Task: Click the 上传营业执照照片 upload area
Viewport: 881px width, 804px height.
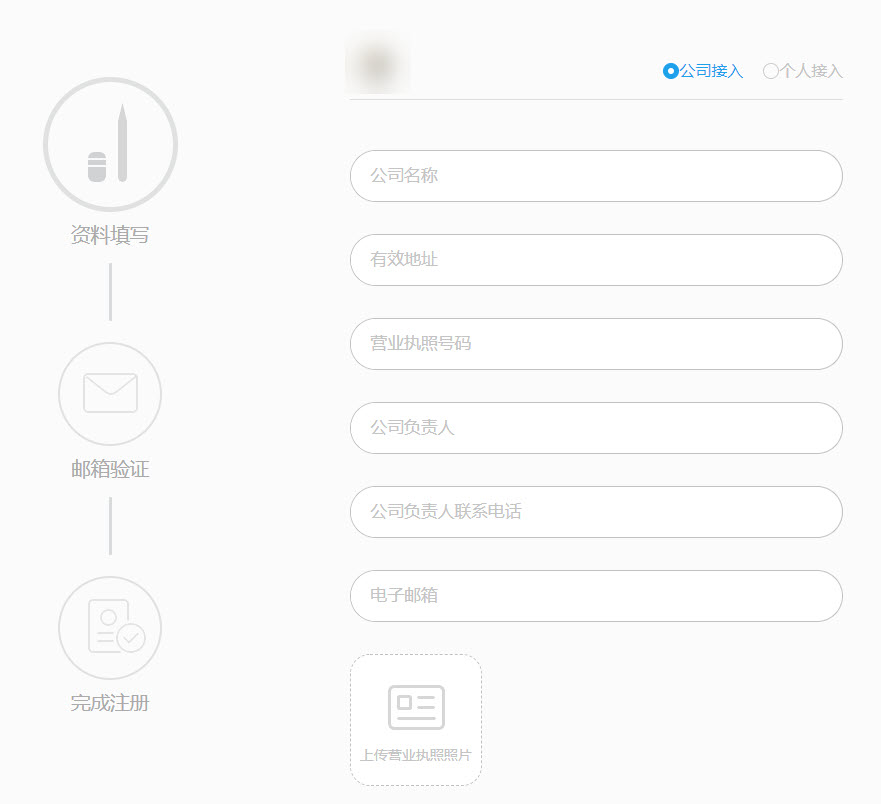Action: [416, 719]
